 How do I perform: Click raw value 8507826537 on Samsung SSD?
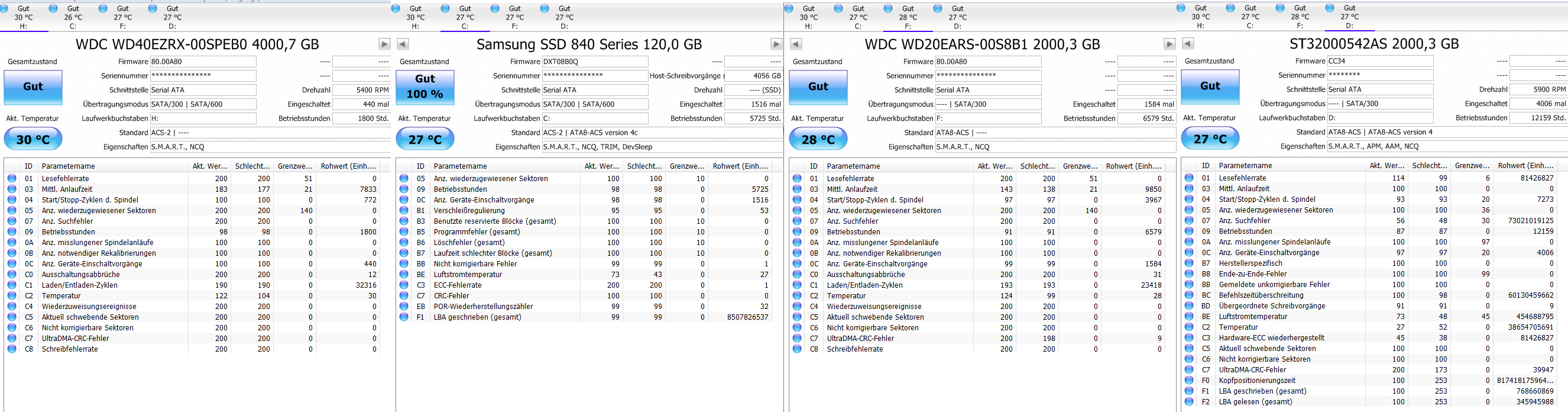point(747,317)
